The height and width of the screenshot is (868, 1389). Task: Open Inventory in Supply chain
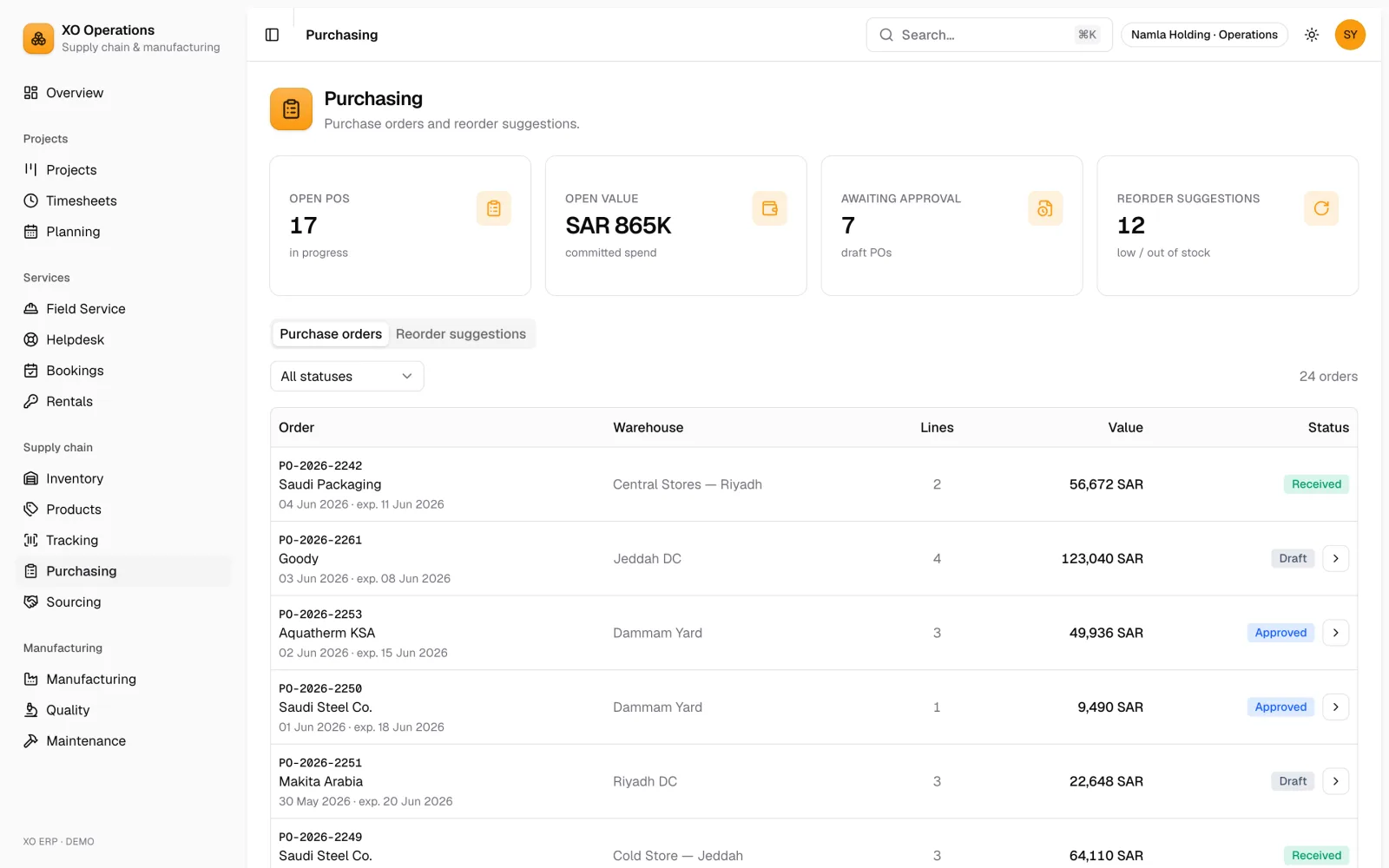click(x=124, y=478)
